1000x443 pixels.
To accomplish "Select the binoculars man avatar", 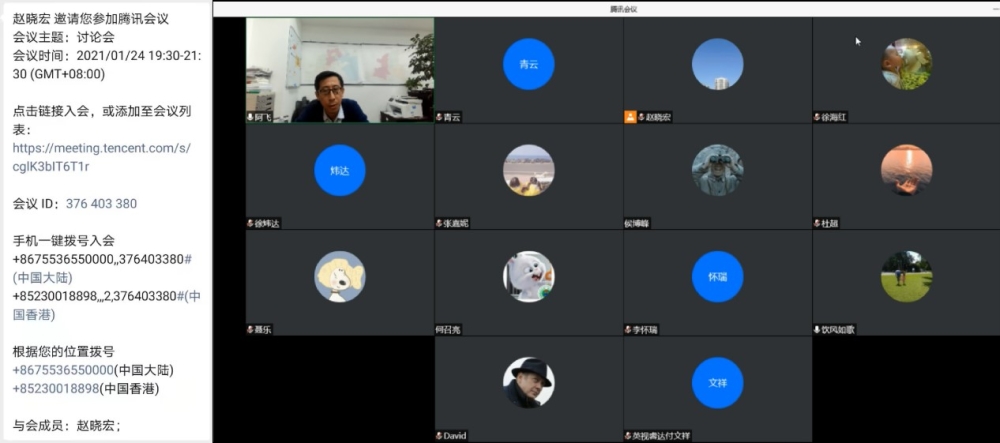I will (717, 170).
